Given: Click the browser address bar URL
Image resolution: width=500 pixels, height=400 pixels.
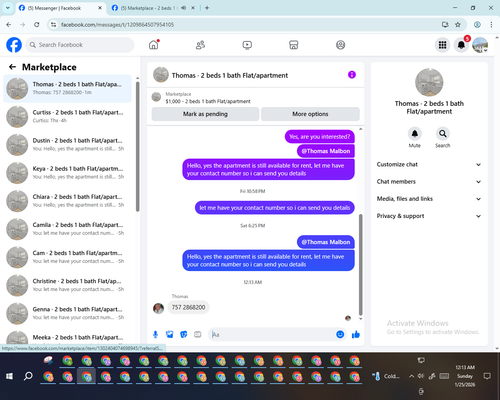Looking at the screenshot, I should click(117, 25).
